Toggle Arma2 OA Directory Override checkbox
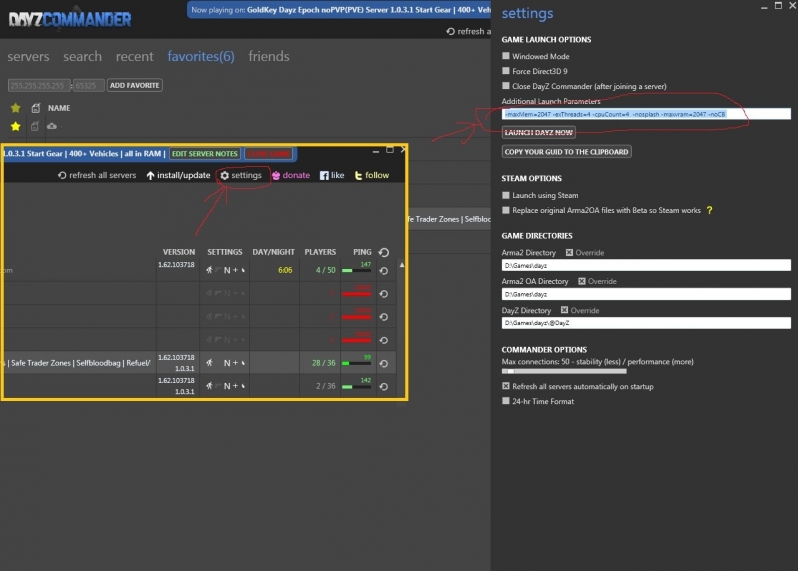This screenshot has width=798, height=571. click(582, 281)
